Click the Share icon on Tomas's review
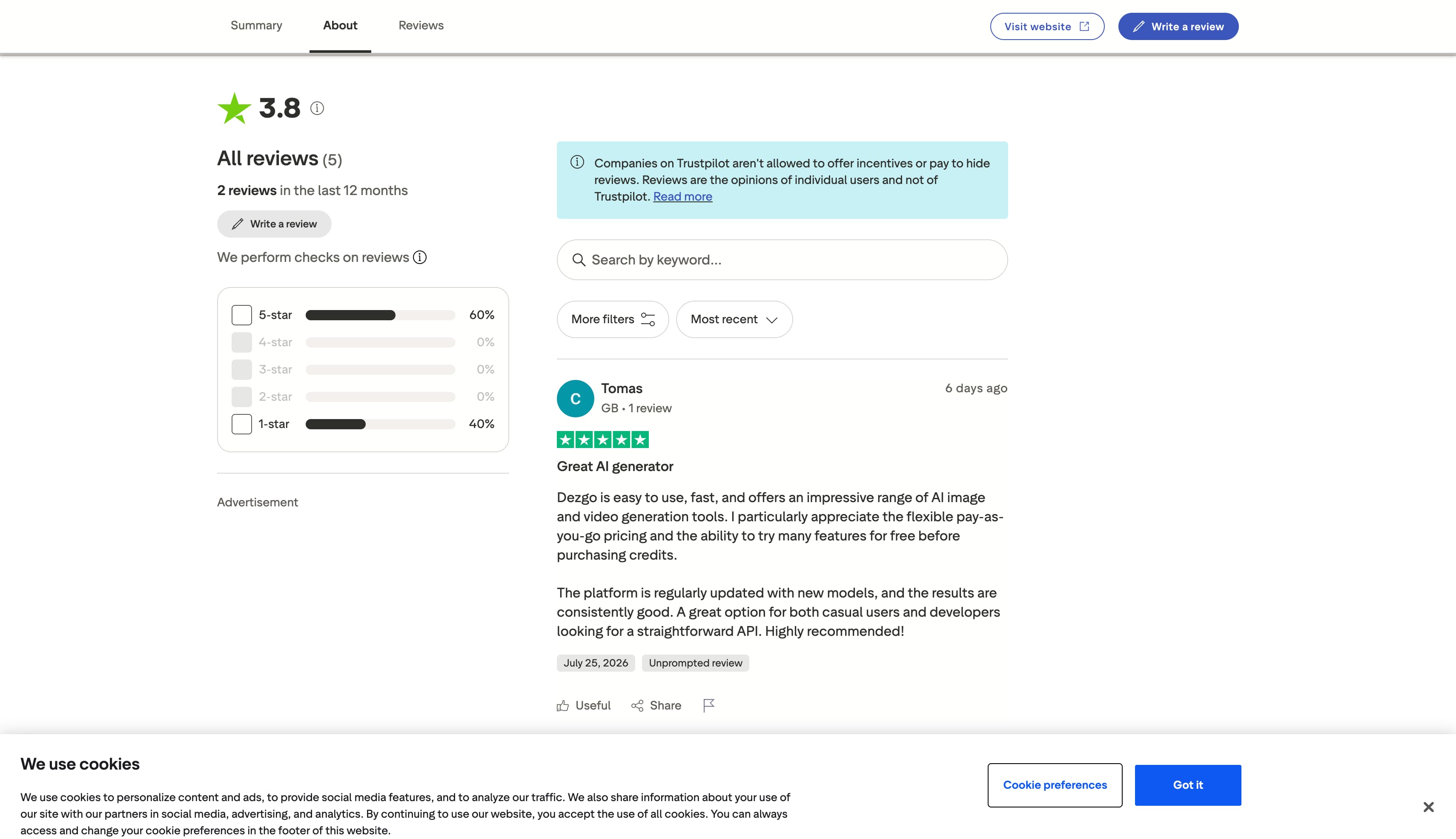Screen dimensions: 1456x839 (637, 706)
